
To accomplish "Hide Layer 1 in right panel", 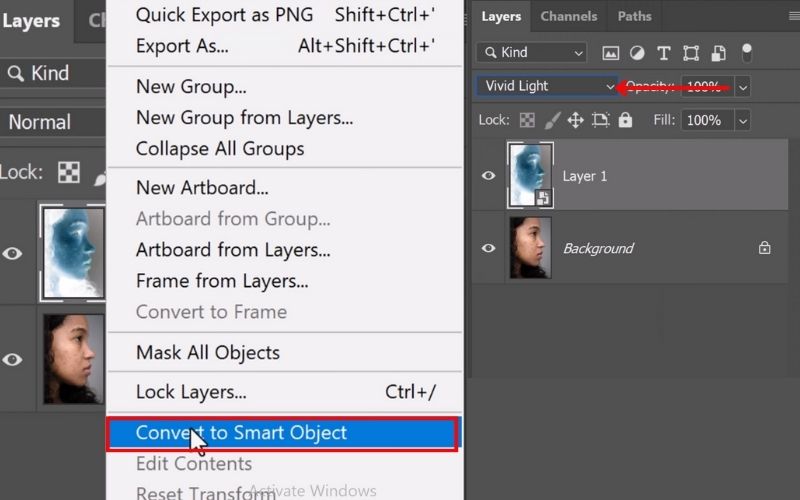I will (x=488, y=176).
